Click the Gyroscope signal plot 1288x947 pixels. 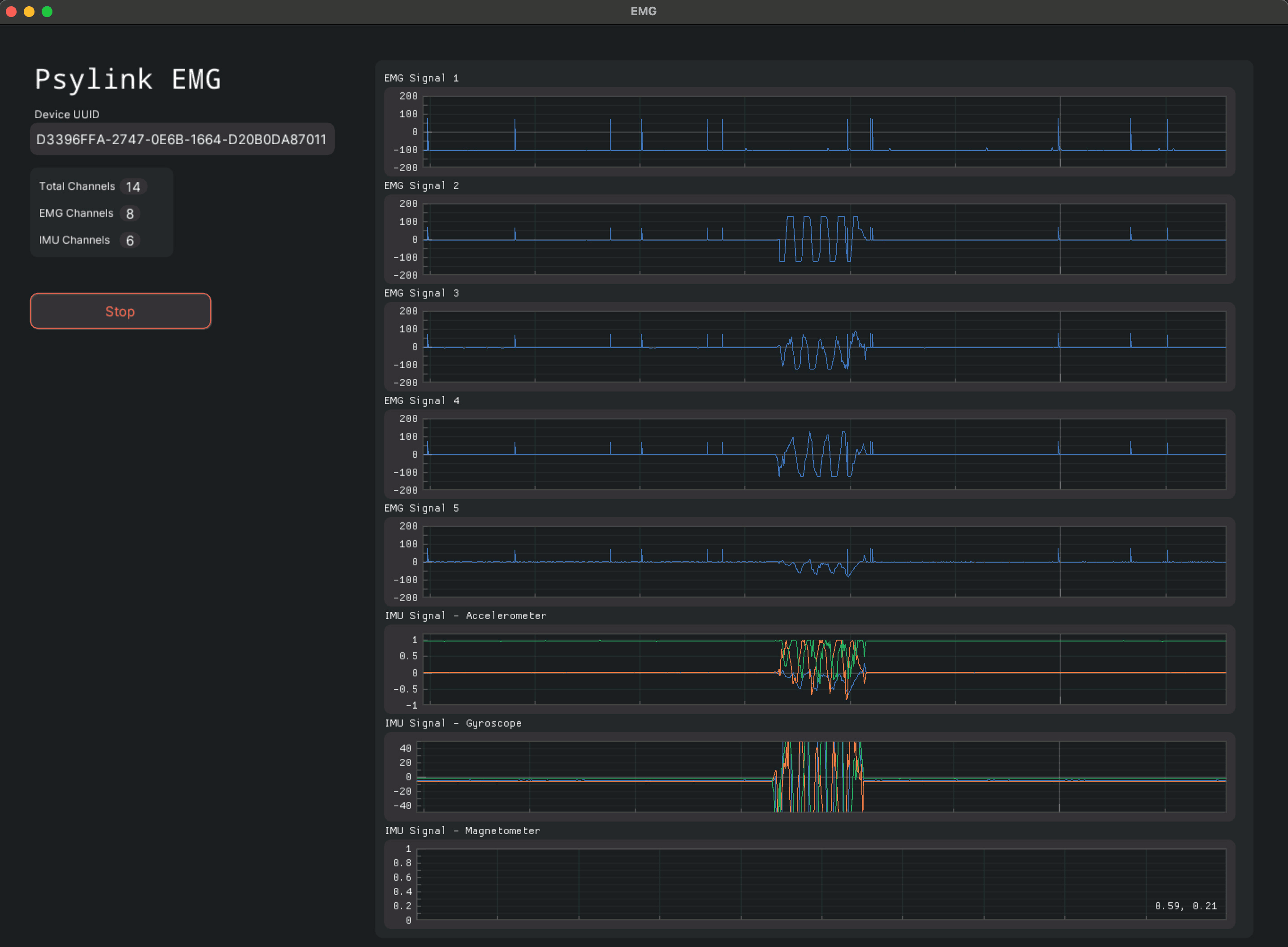809,777
